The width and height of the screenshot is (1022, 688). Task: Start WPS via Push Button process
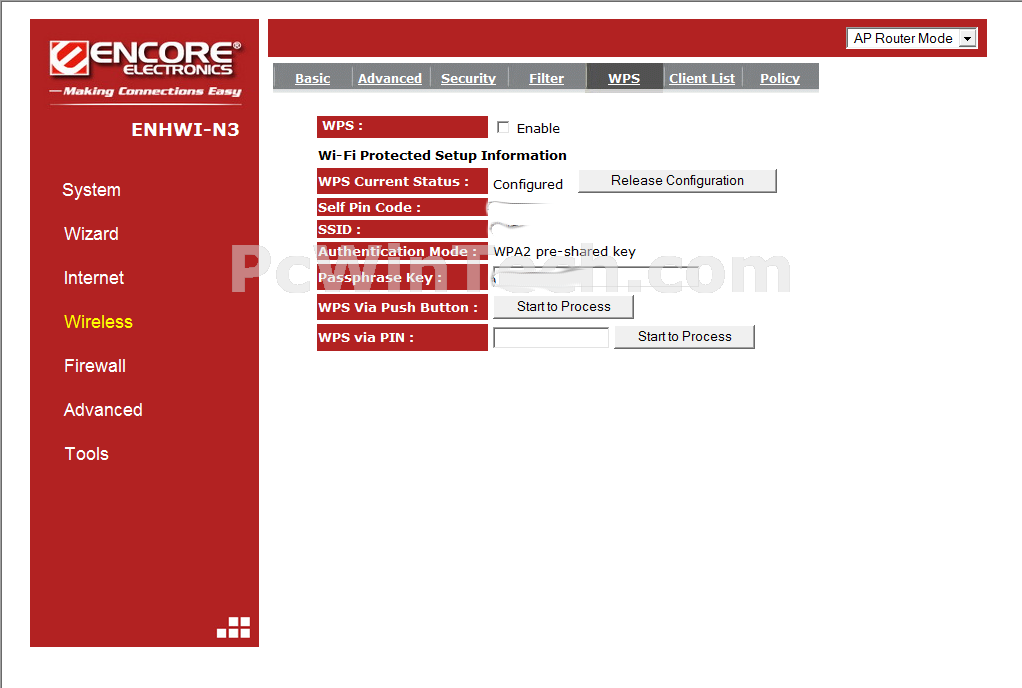(563, 306)
